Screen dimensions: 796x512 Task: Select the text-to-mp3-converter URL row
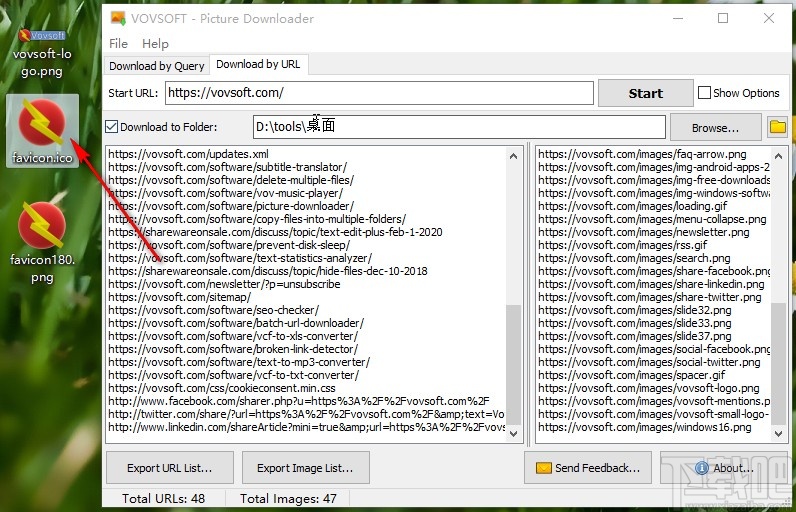[x=306, y=362]
